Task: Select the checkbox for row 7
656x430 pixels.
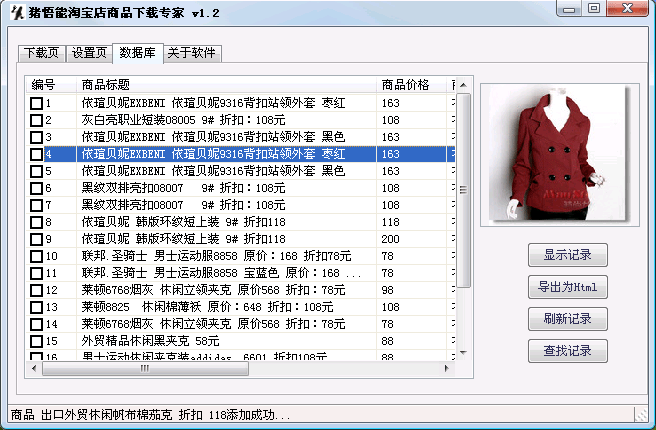Action: 36,205
